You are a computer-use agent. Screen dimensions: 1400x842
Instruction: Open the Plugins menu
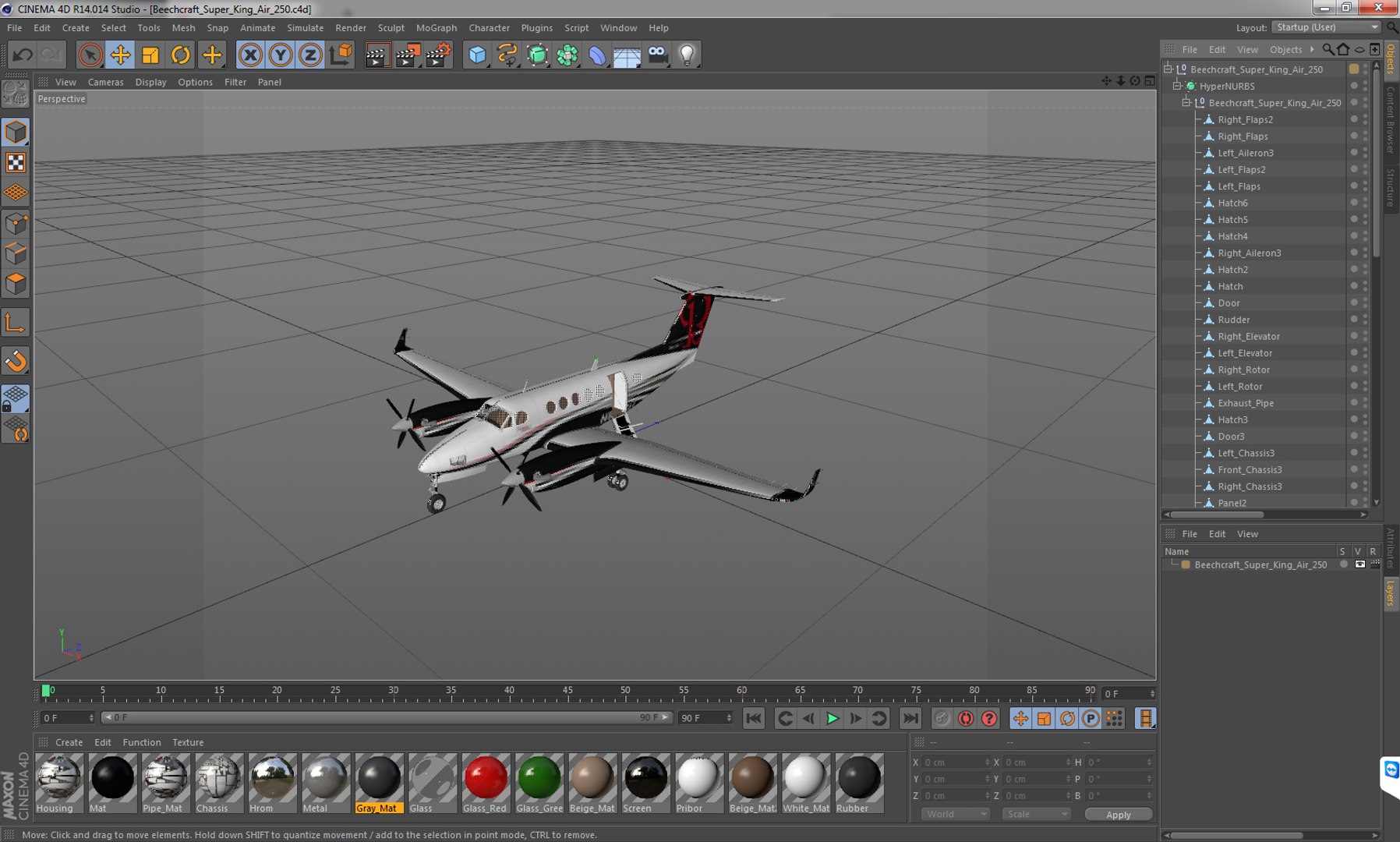pos(536,27)
